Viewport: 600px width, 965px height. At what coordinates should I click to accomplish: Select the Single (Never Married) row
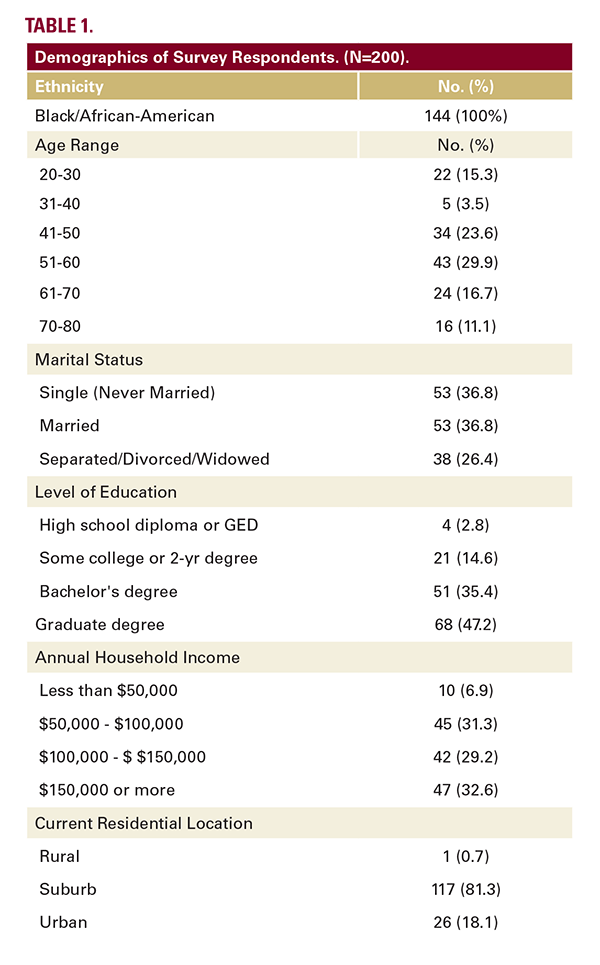[x=127, y=393]
